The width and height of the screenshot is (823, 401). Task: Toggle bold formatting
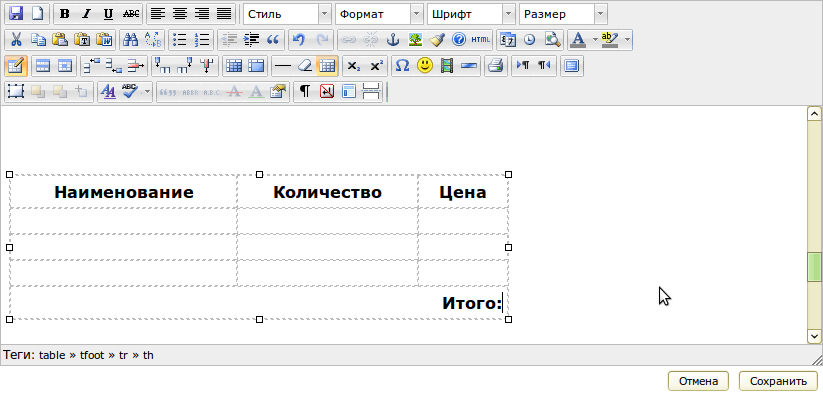tap(65, 14)
